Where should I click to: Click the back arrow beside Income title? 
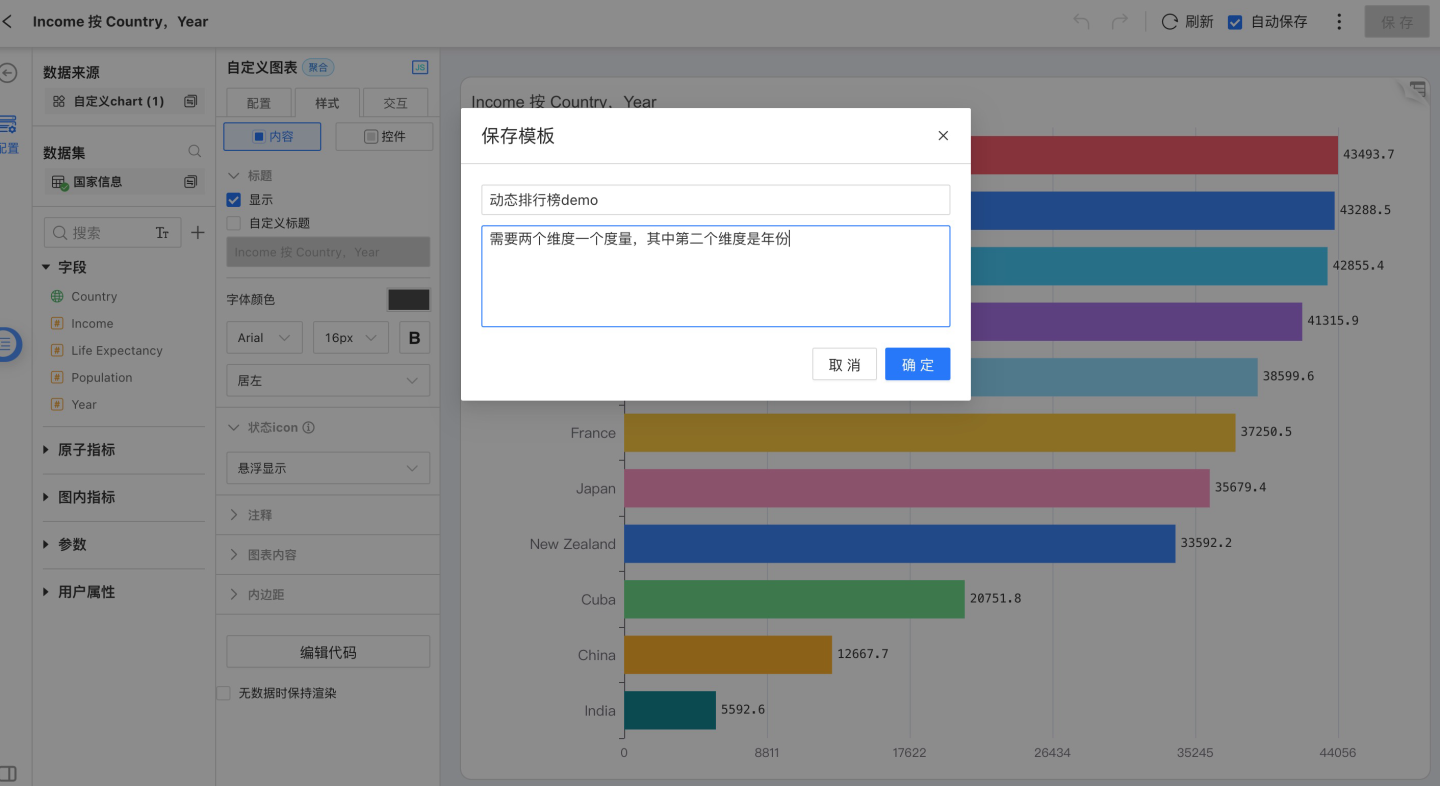pyautogui.click(x=8, y=21)
